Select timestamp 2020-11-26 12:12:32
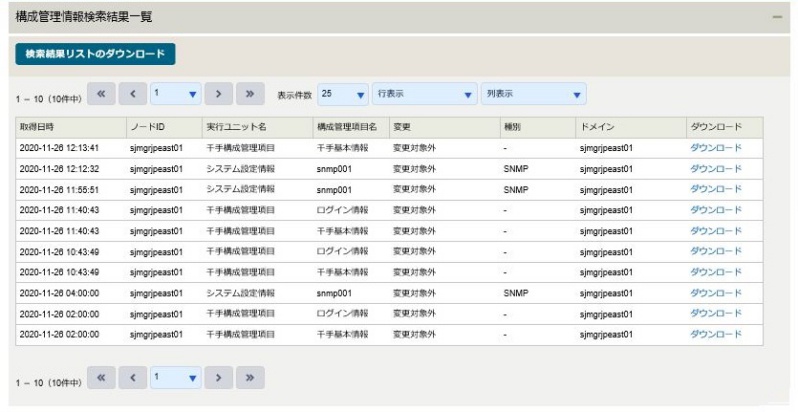The width and height of the screenshot is (798, 412). point(59,169)
